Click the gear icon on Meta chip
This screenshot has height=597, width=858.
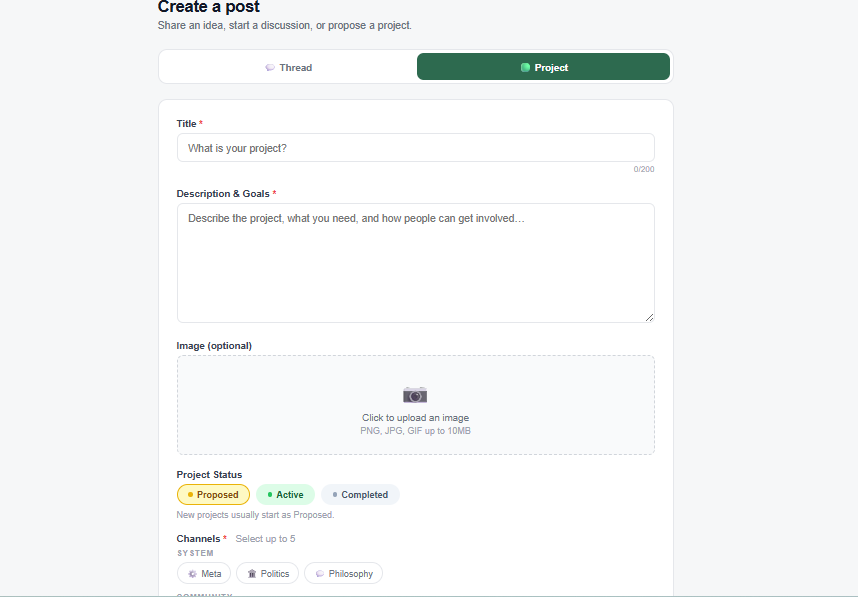pyautogui.click(x=192, y=574)
